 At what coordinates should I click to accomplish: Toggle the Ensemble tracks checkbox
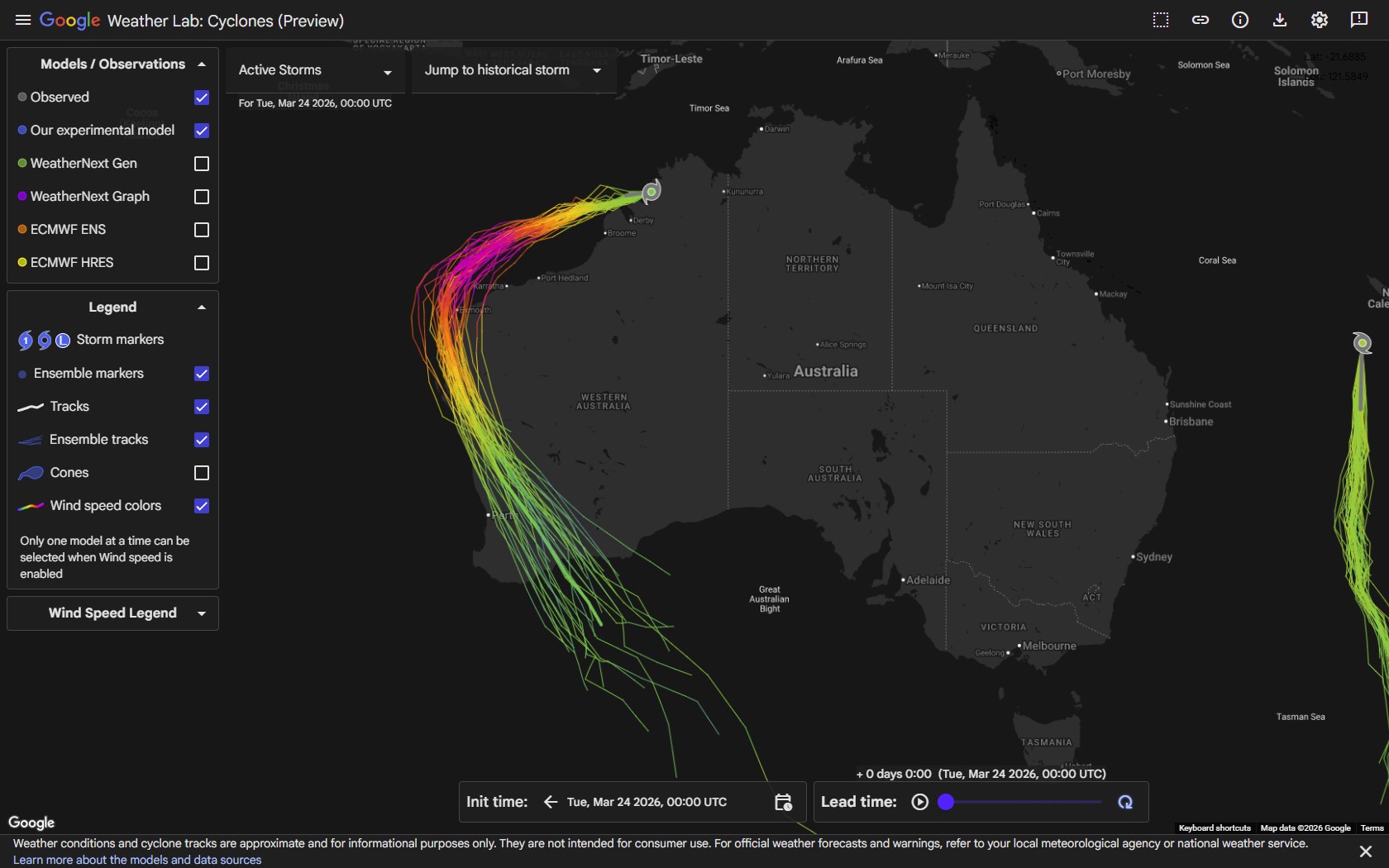(202, 440)
